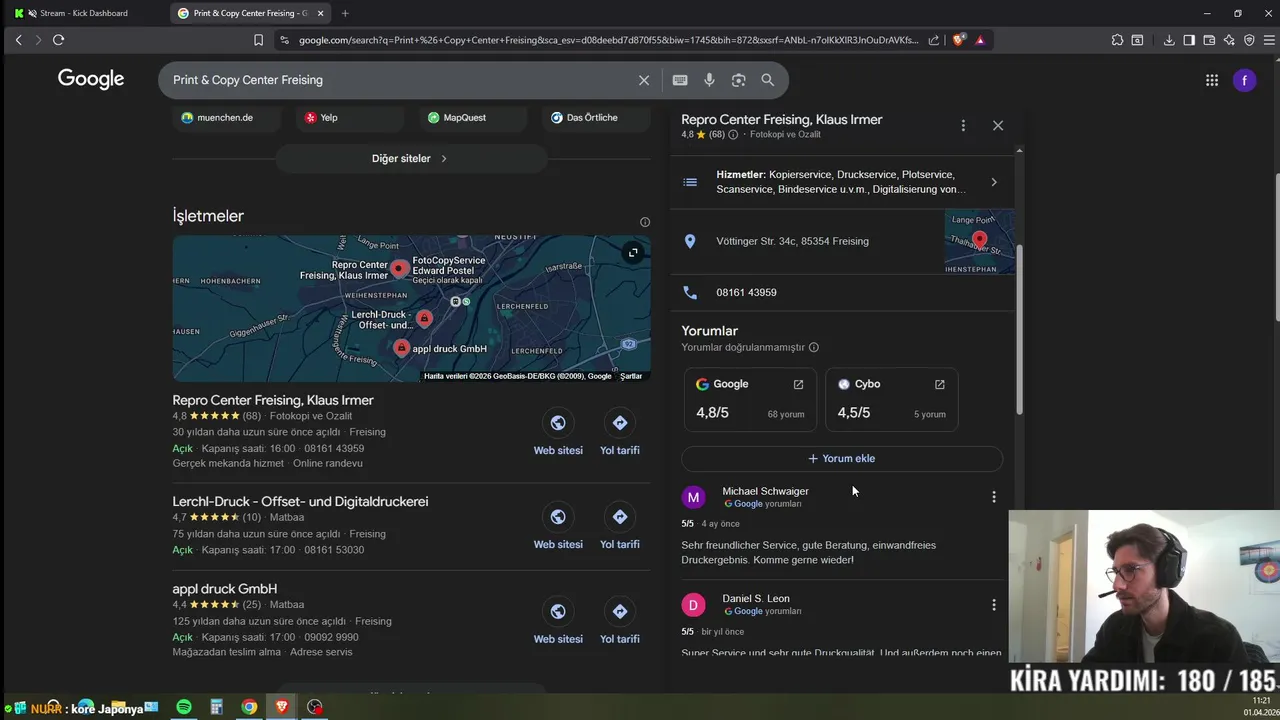Edit the 'Print & Copy Center Freising' search field
The height and width of the screenshot is (720, 1280).
[400, 80]
